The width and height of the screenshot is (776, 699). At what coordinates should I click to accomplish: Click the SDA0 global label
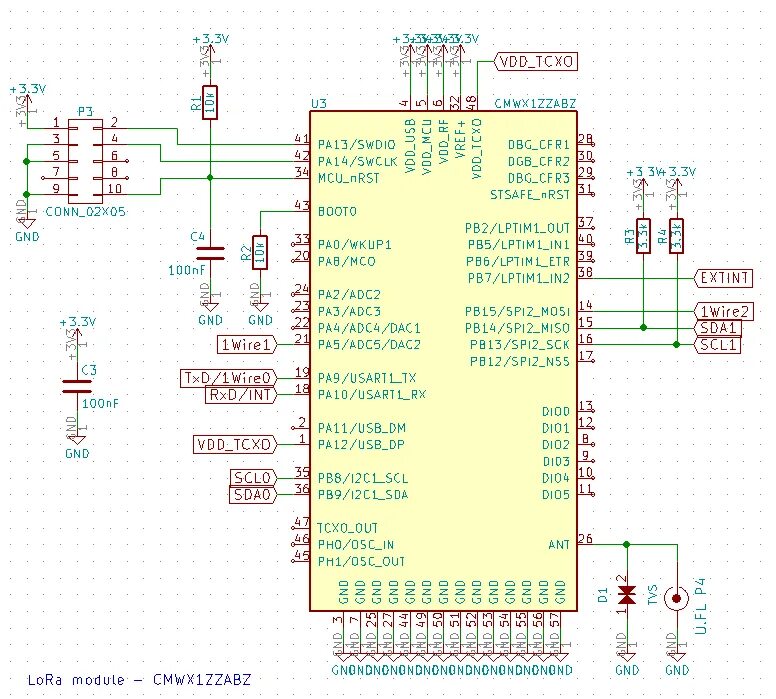[253, 495]
